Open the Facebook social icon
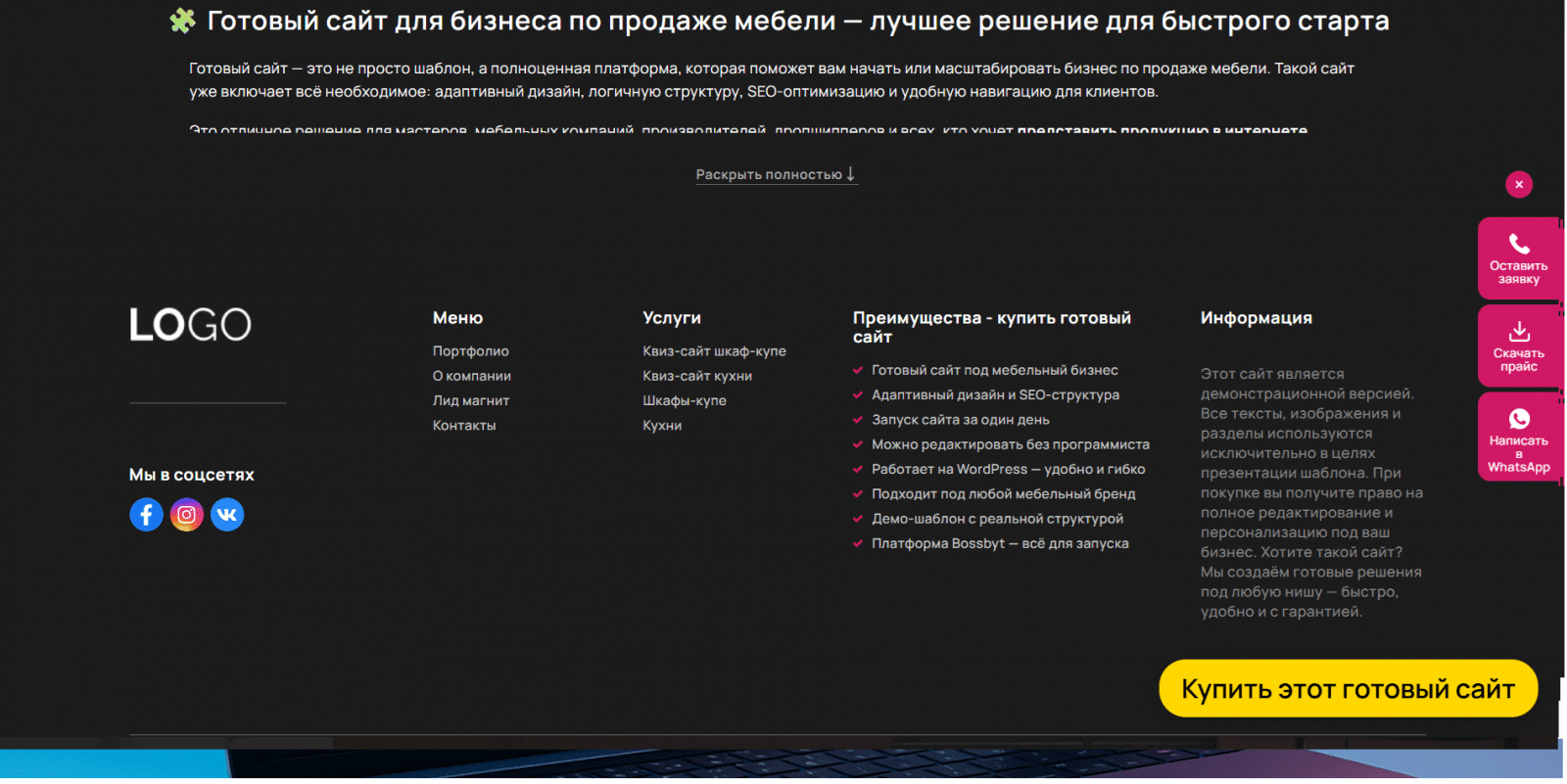This screenshot has height=784, width=1567. 146,515
